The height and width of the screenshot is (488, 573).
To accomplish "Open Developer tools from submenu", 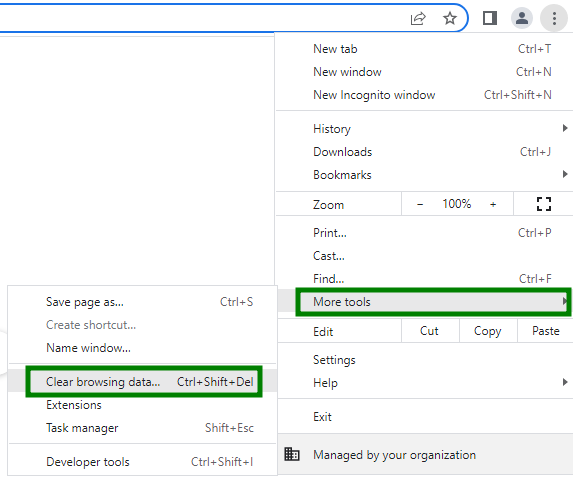I will (142, 462).
